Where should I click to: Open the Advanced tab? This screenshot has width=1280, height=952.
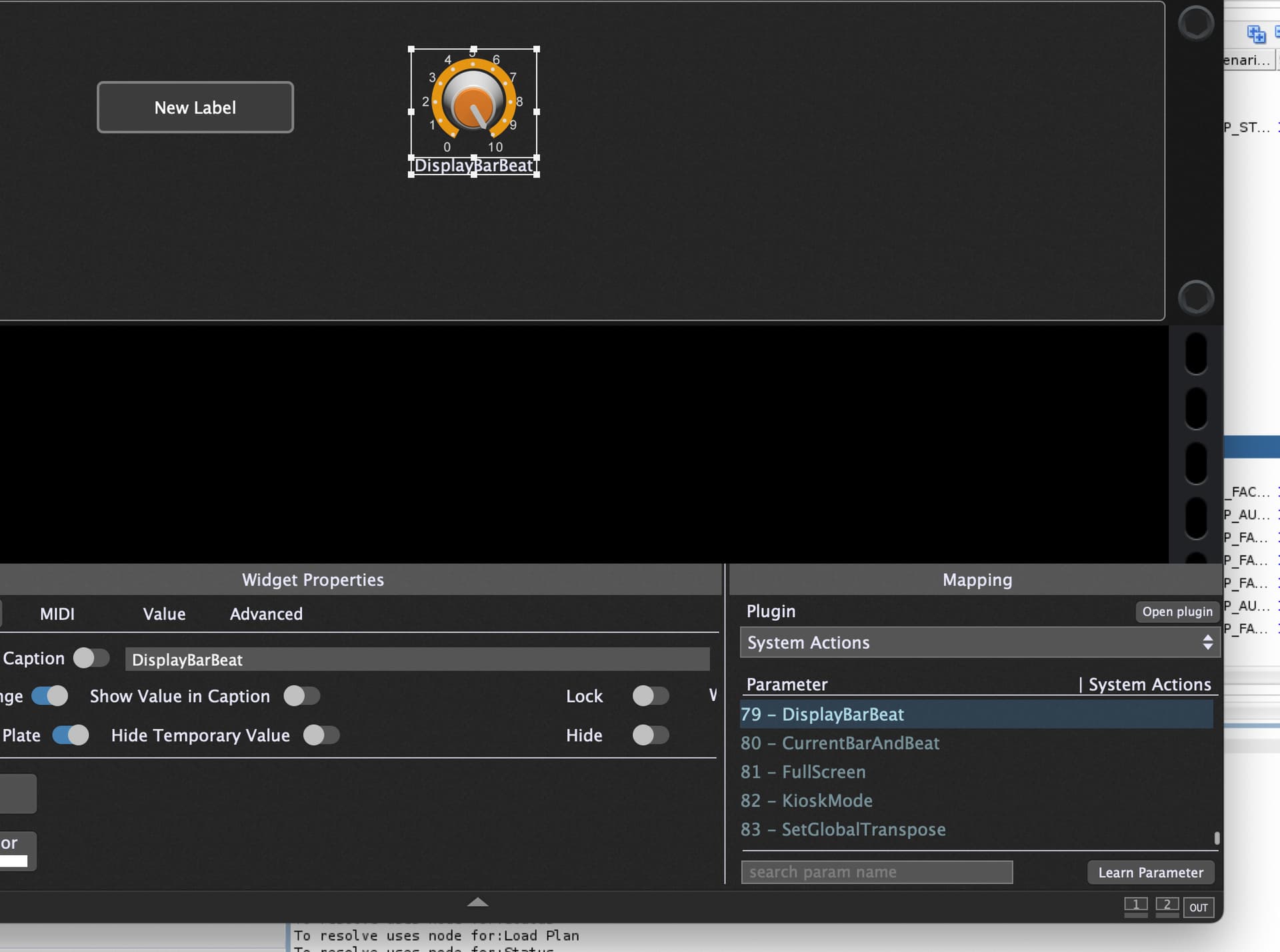(x=266, y=614)
